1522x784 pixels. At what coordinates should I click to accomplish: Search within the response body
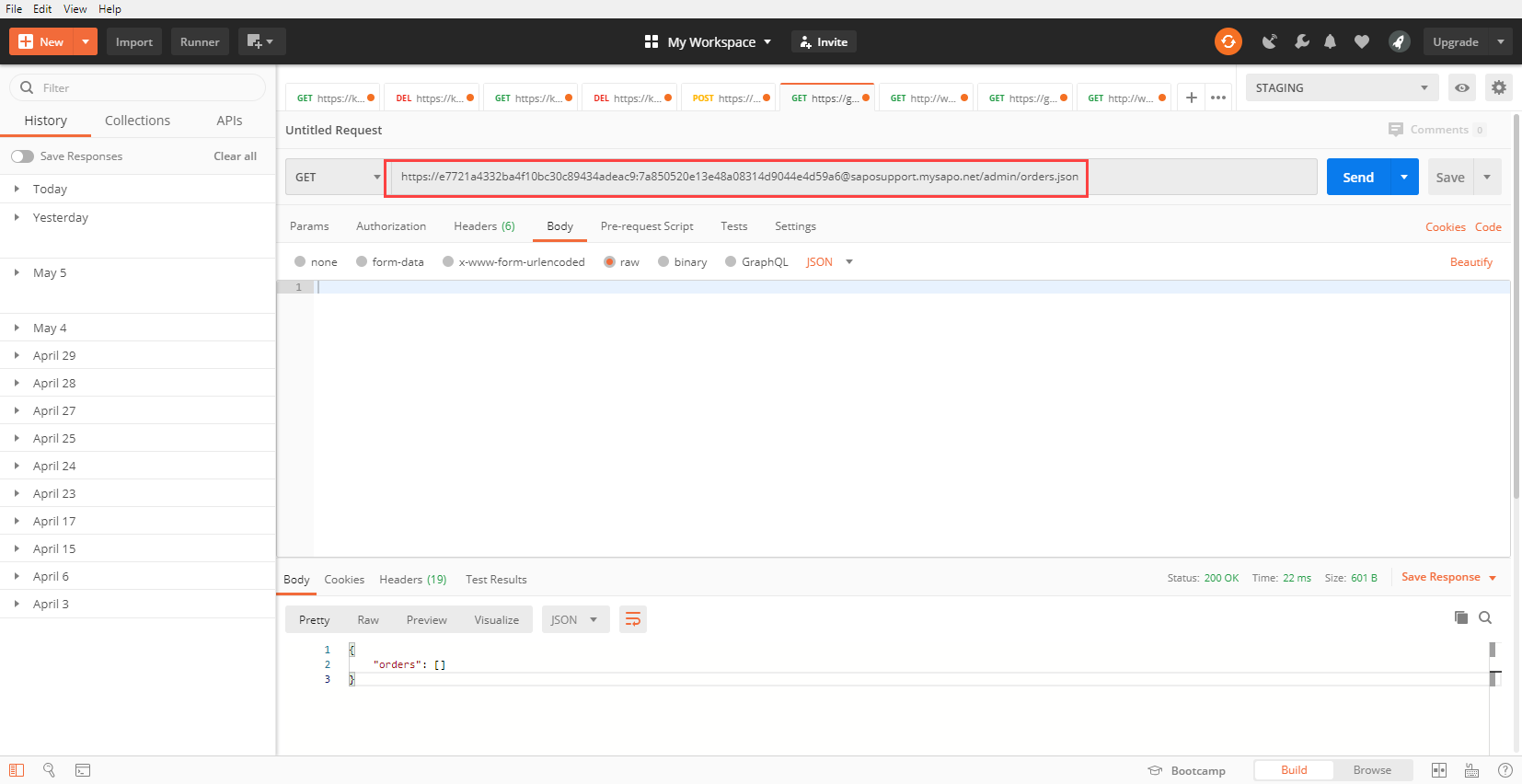pyautogui.click(x=1485, y=617)
